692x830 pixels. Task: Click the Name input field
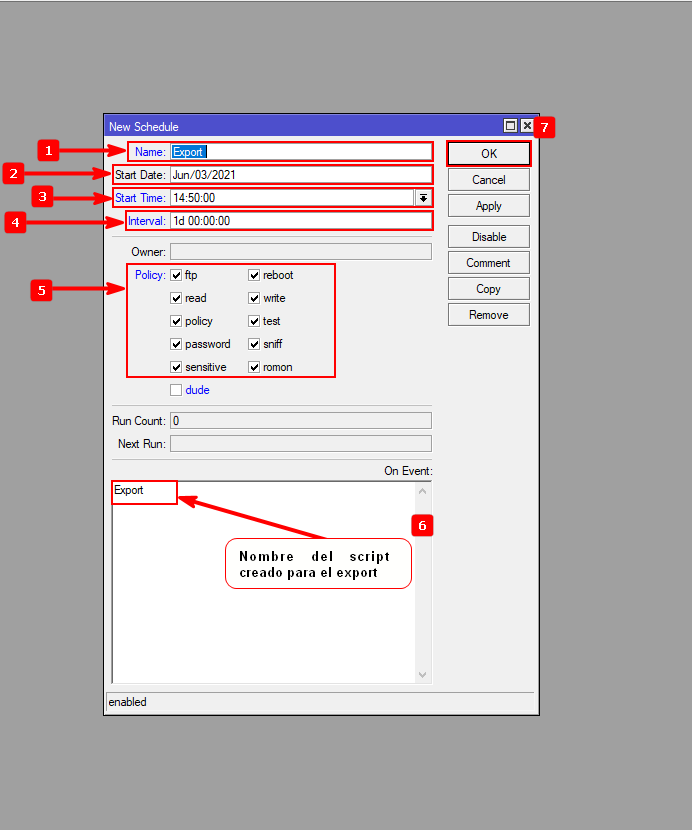click(300, 152)
